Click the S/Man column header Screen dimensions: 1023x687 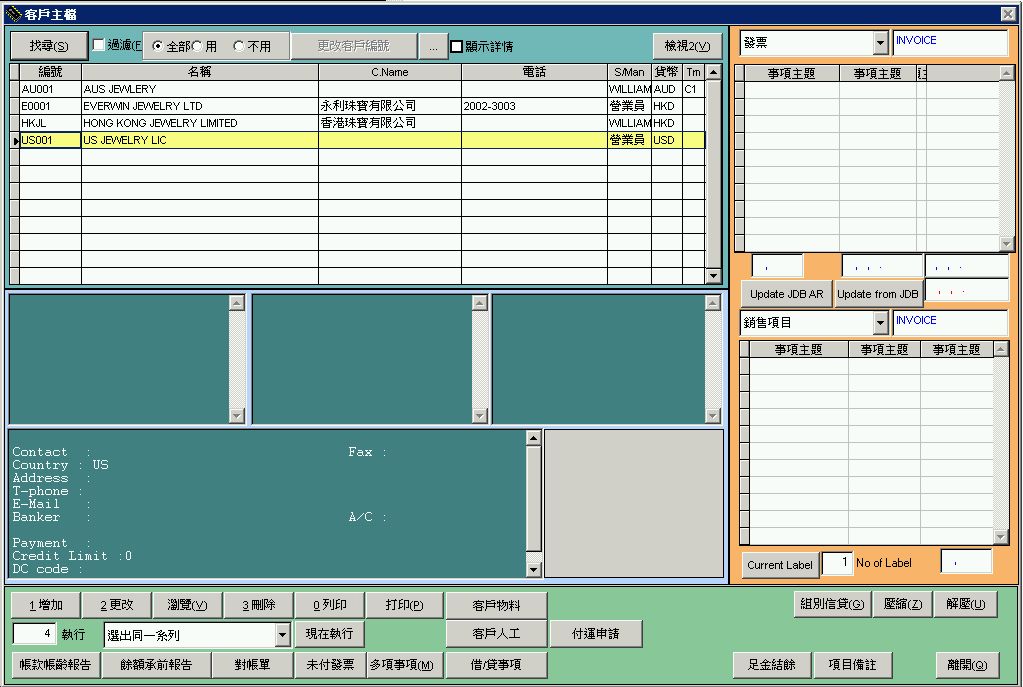(x=629, y=72)
